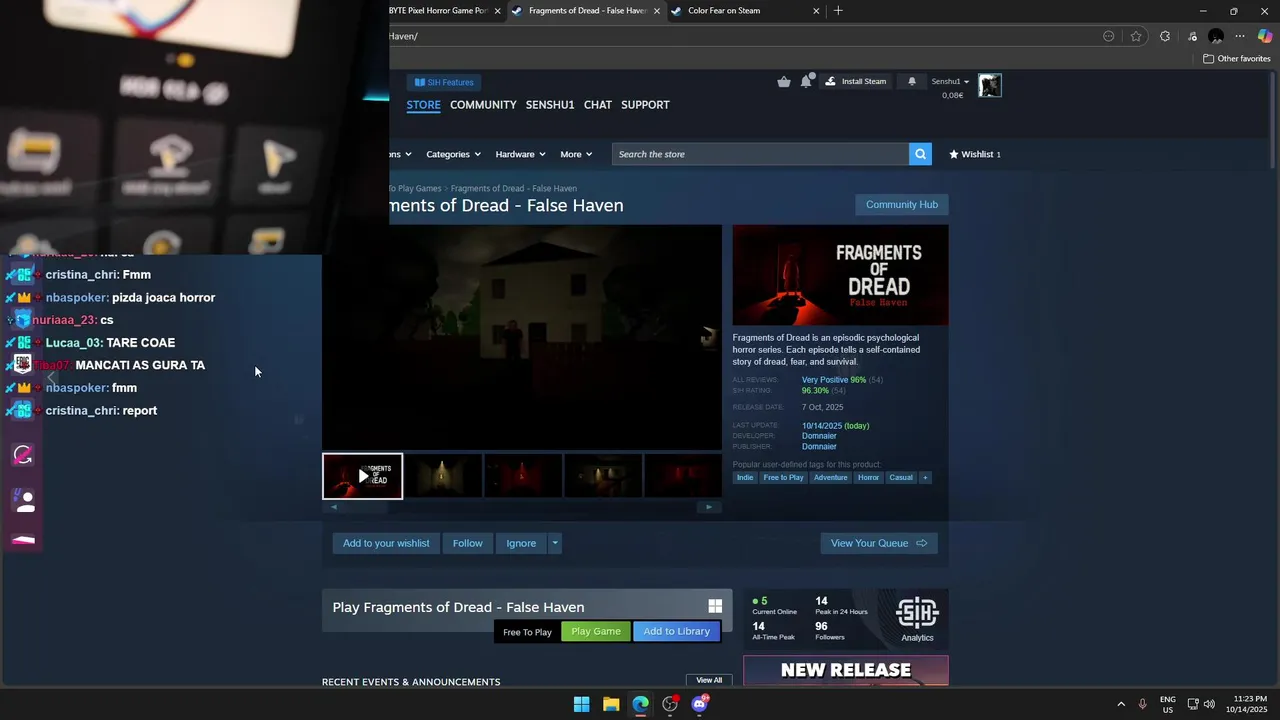Click the Windows platform icon in Play section

click(715, 606)
